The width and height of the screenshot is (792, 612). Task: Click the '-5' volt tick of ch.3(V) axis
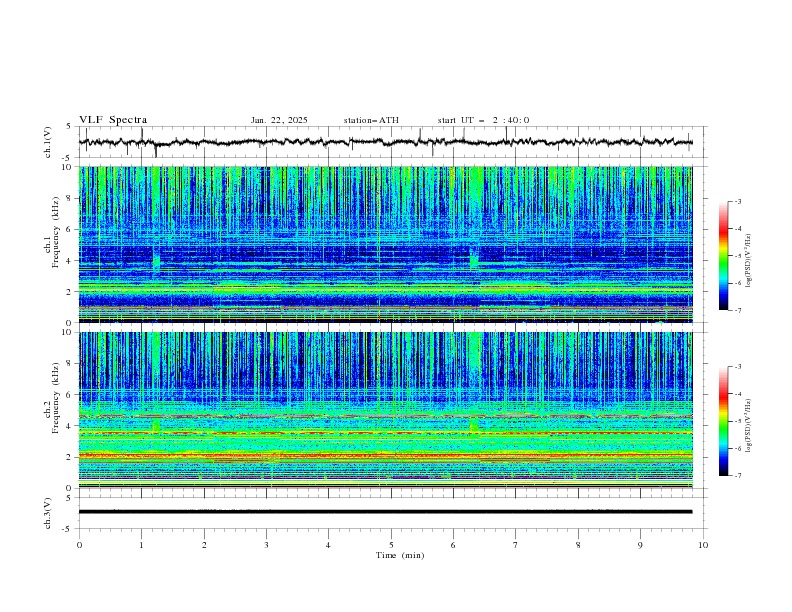pos(68,529)
